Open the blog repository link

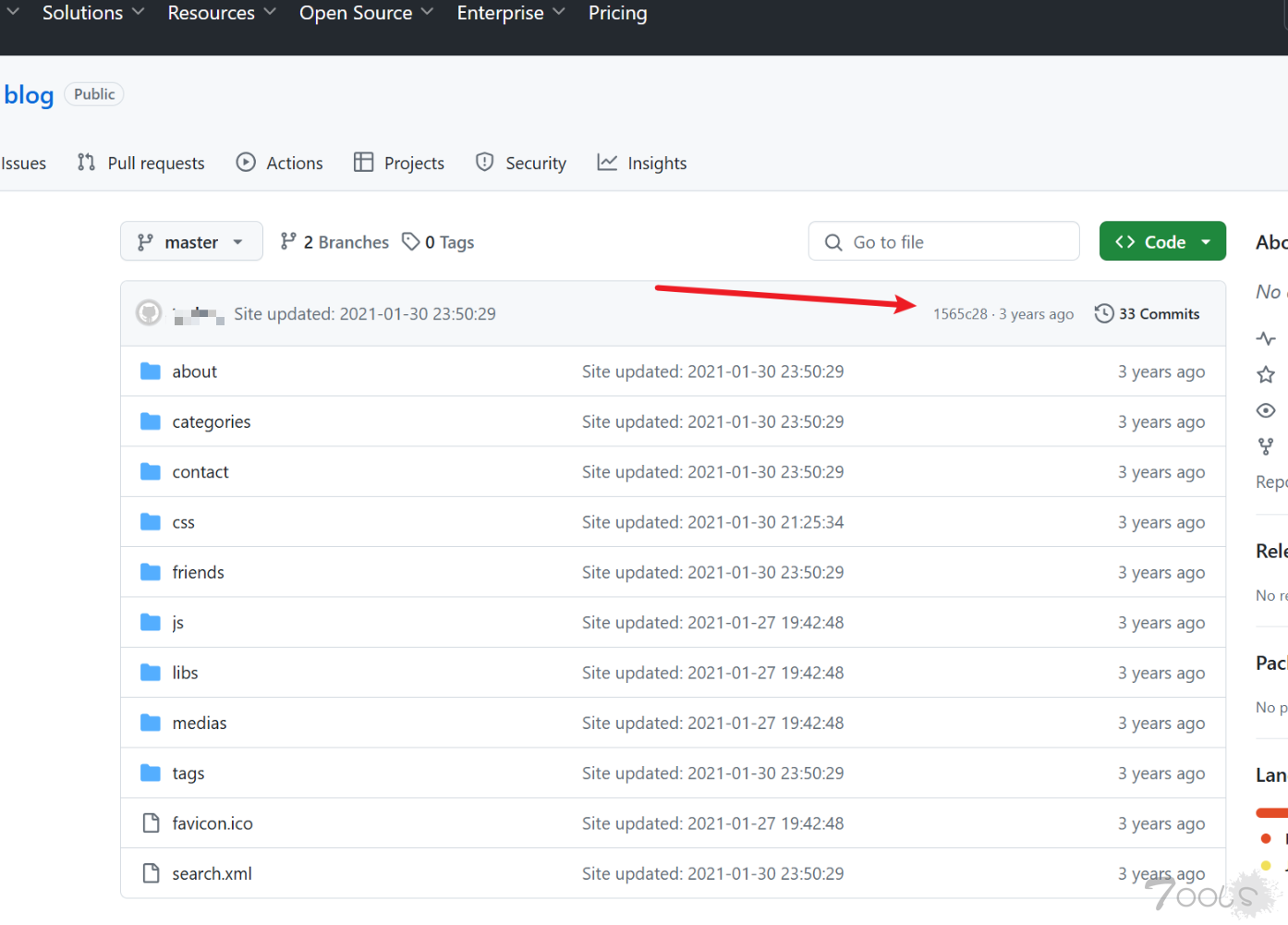(29, 94)
